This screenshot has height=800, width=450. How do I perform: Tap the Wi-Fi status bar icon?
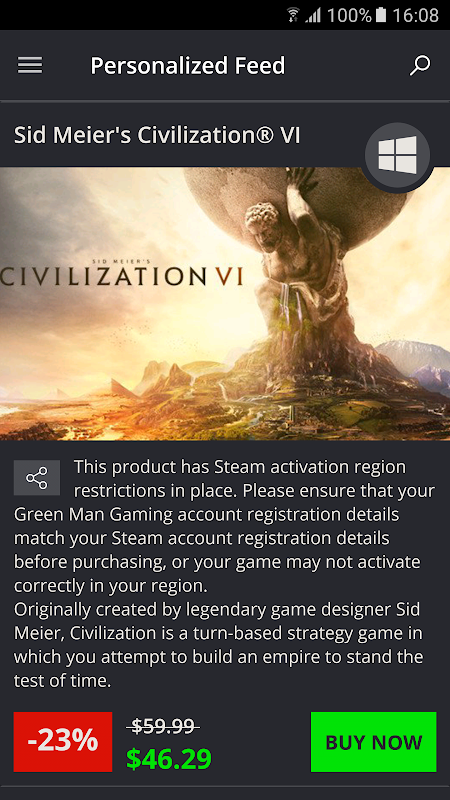click(x=293, y=15)
